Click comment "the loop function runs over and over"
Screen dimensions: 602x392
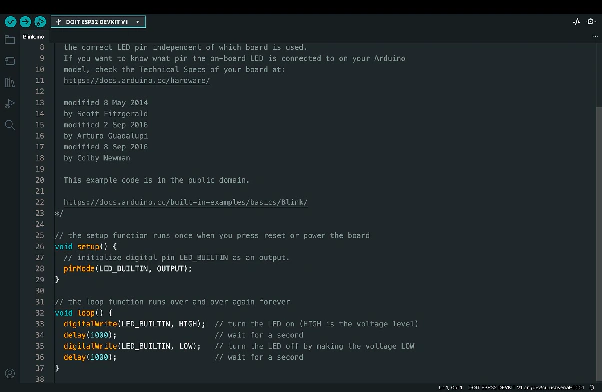pyautogui.click(x=172, y=302)
